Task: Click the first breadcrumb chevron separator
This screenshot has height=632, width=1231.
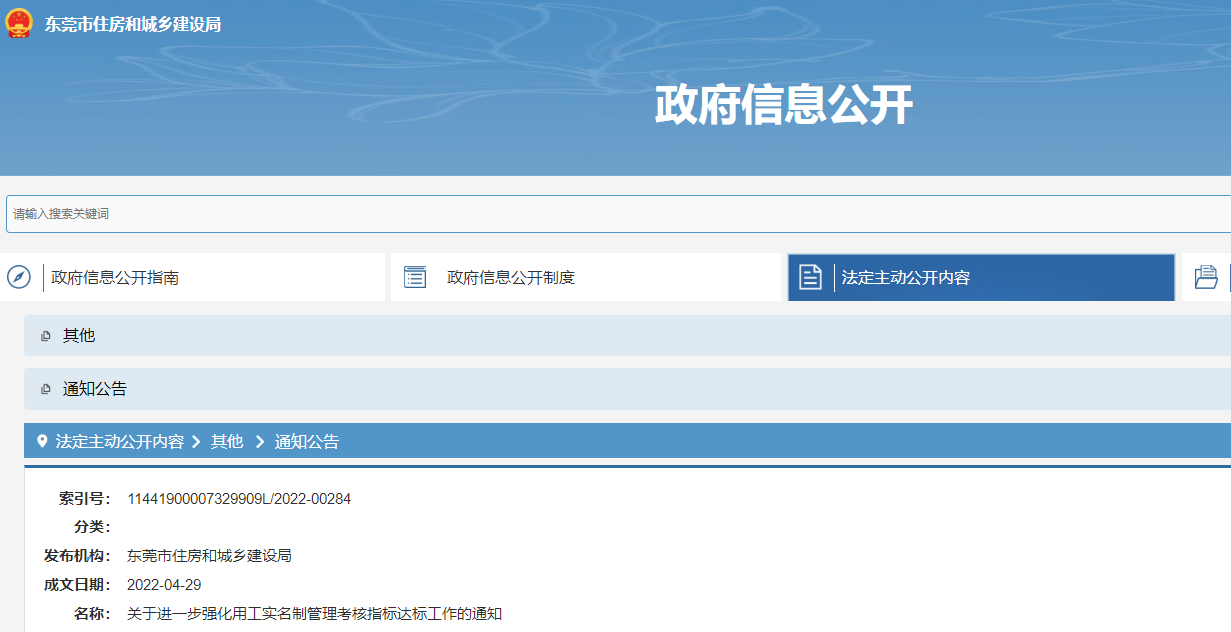Action: click(x=197, y=441)
